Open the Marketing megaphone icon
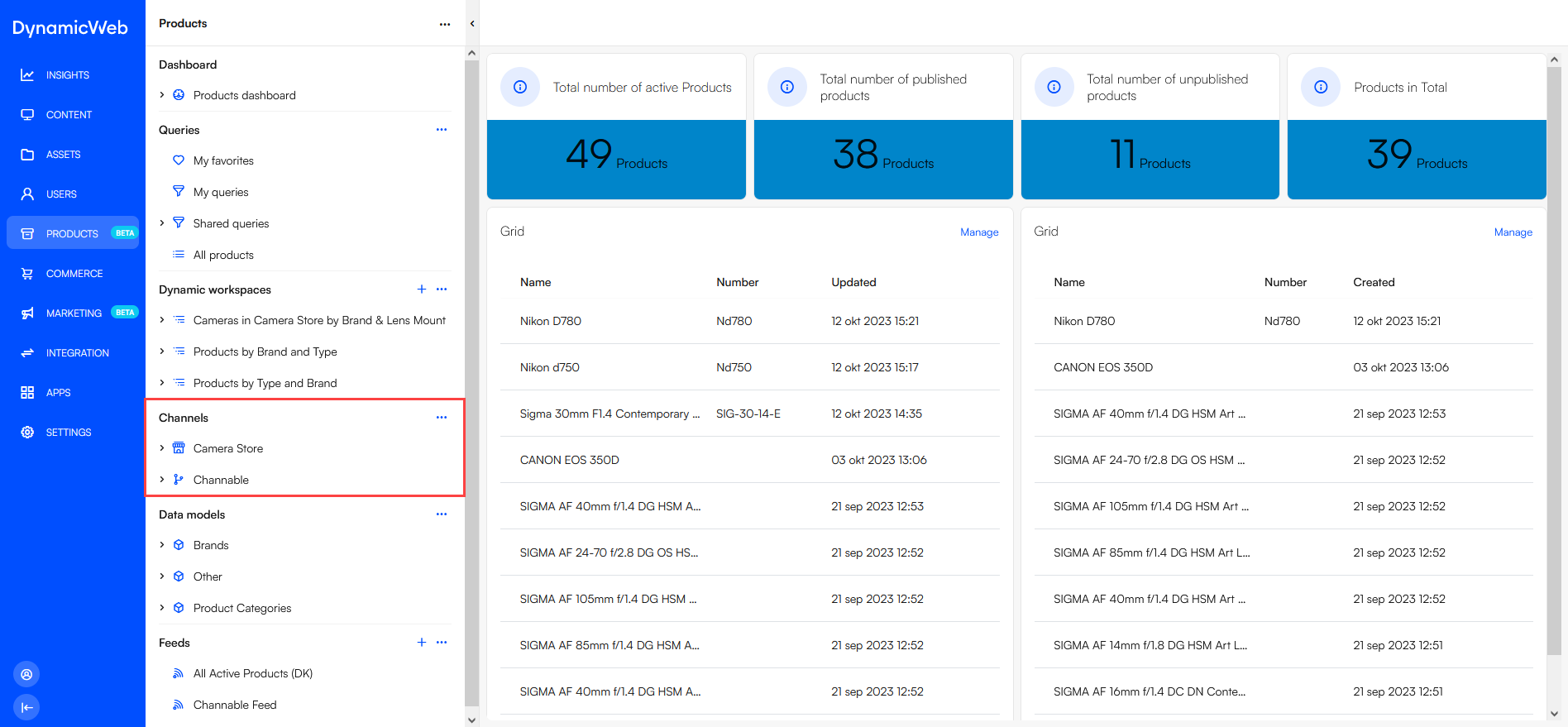Image resolution: width=1568 pixels, height=727 pixels. 27,313
